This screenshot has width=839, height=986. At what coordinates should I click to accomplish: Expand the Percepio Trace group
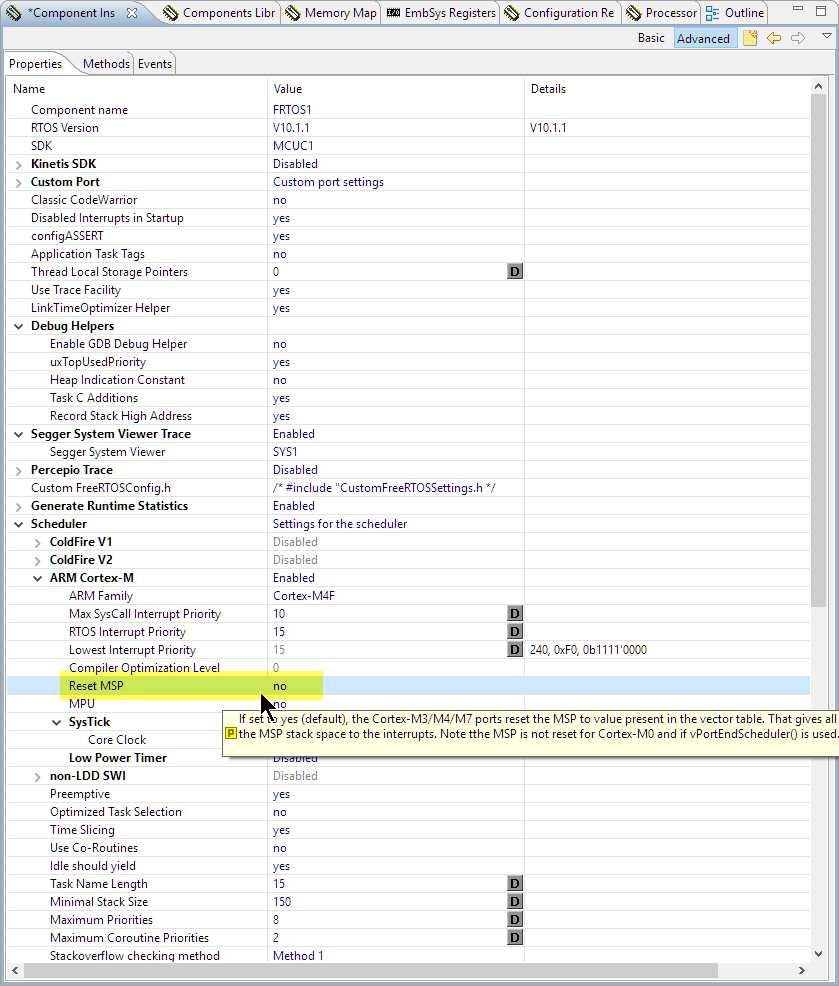tap(19, 471)
